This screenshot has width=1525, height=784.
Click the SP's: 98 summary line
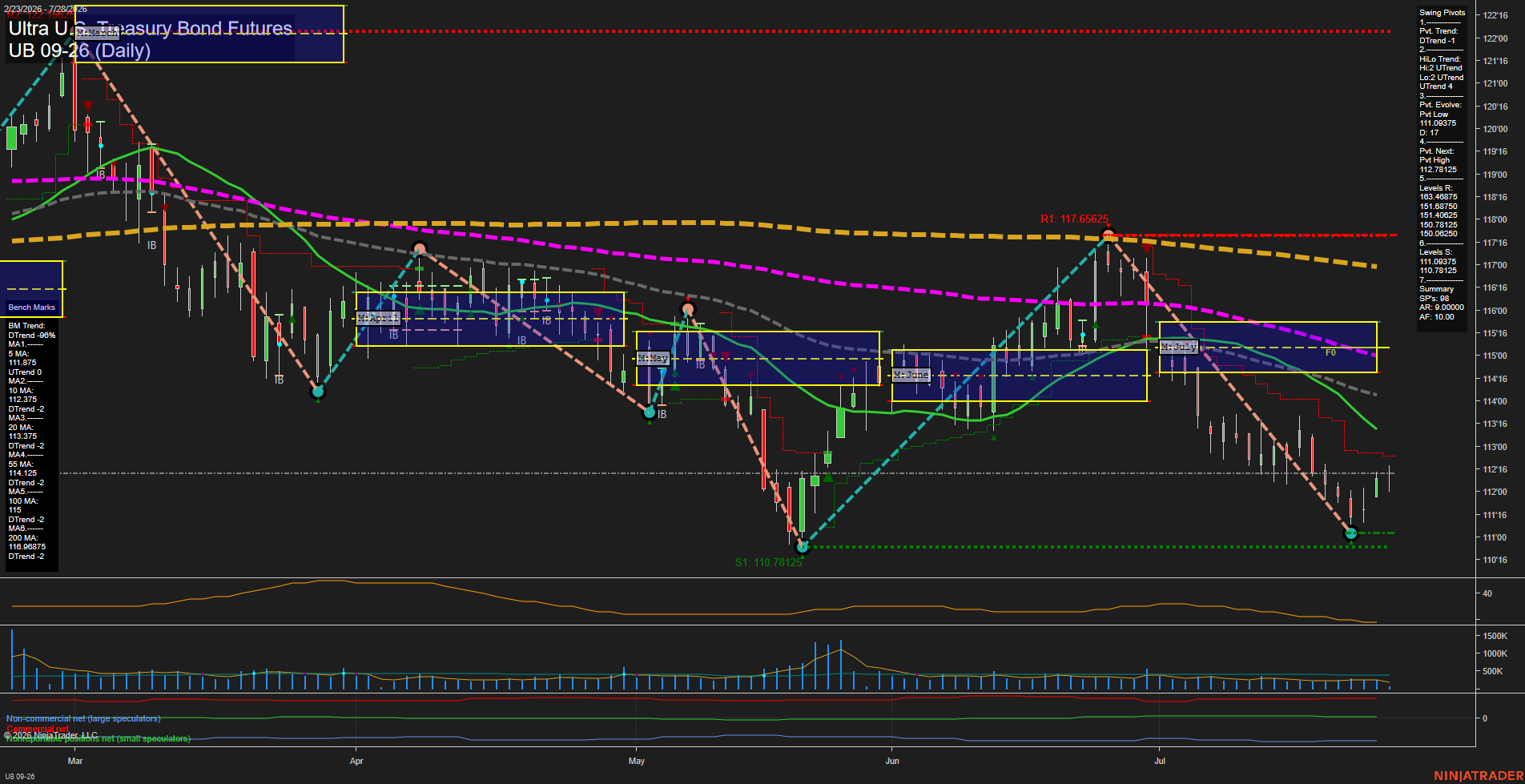(1434, 298)
